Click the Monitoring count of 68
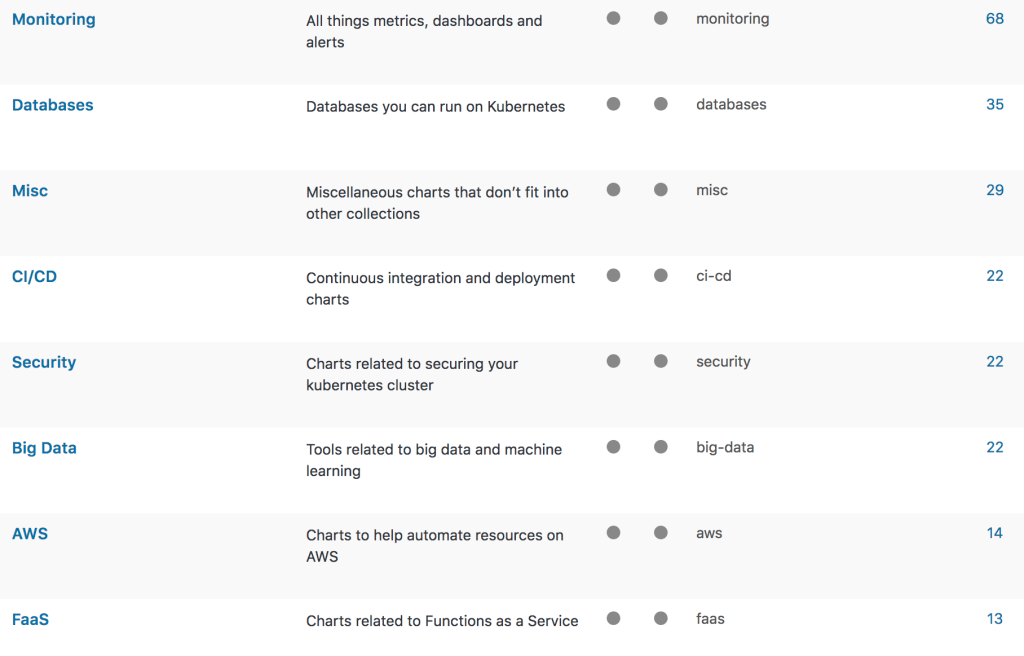 (x=995, y=19)
